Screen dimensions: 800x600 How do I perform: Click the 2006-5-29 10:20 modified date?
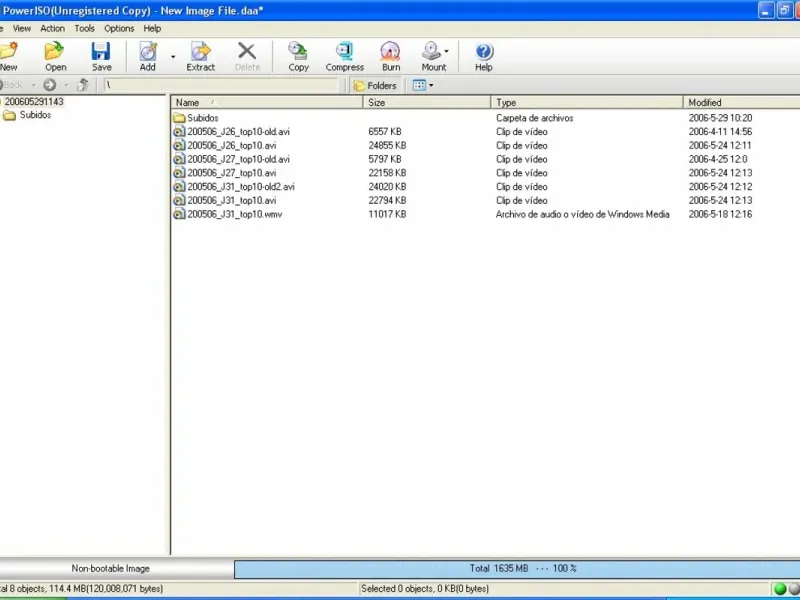[720, 118]
